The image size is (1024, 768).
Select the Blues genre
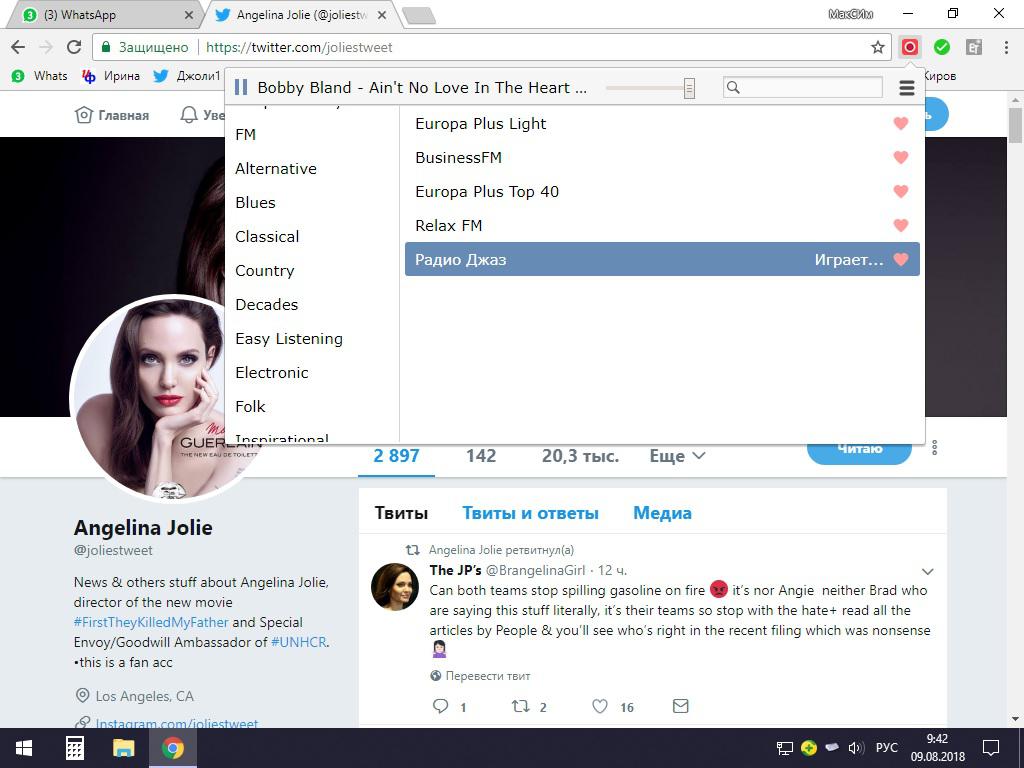(255, 202)
